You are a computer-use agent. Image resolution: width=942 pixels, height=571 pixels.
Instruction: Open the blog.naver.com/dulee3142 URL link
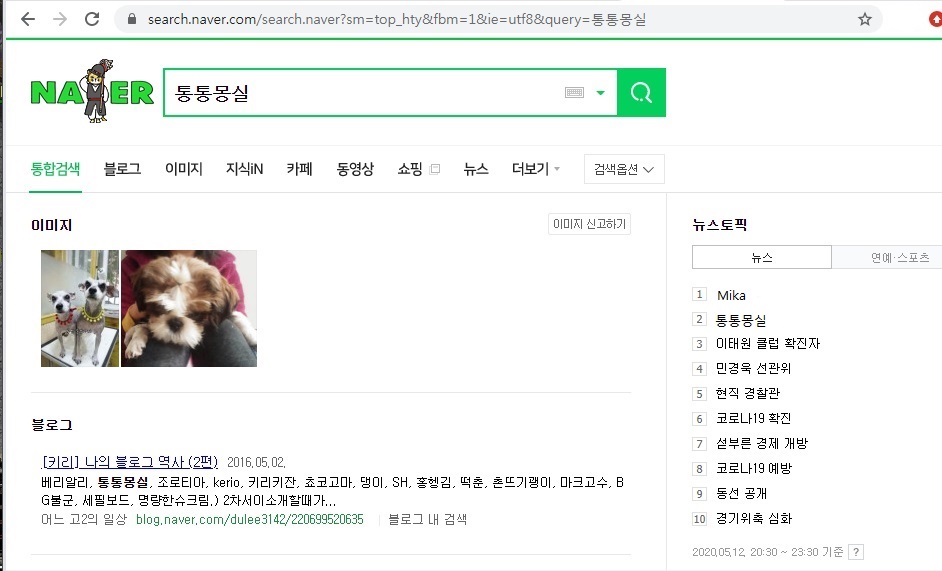[249, 519]
